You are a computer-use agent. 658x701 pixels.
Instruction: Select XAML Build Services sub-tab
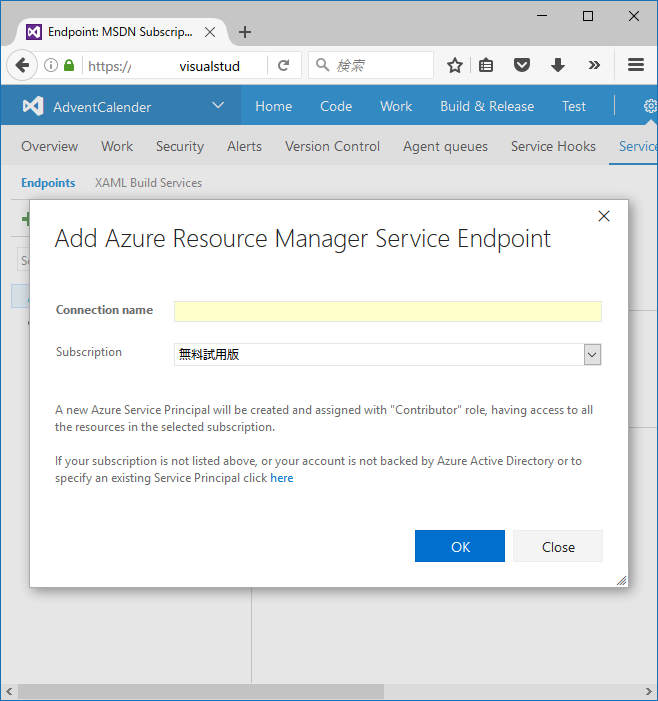tap(148, 183)
